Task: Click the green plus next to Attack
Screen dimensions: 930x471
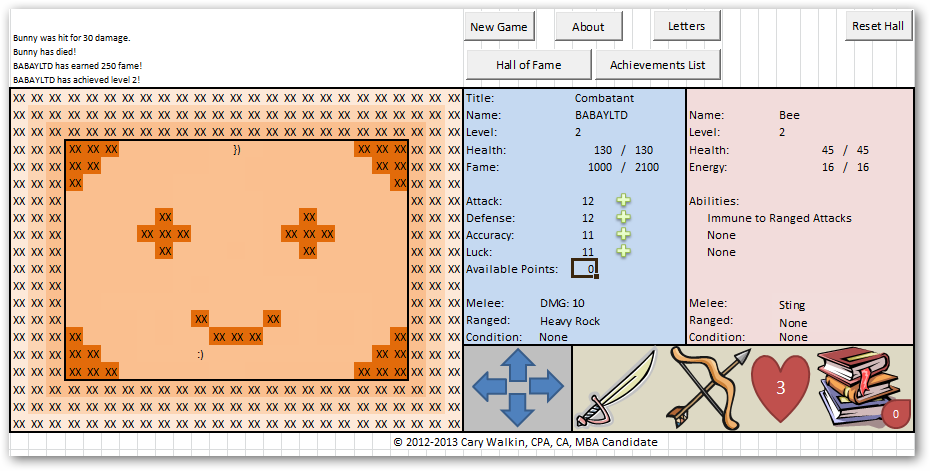Action: pos(623,201)
